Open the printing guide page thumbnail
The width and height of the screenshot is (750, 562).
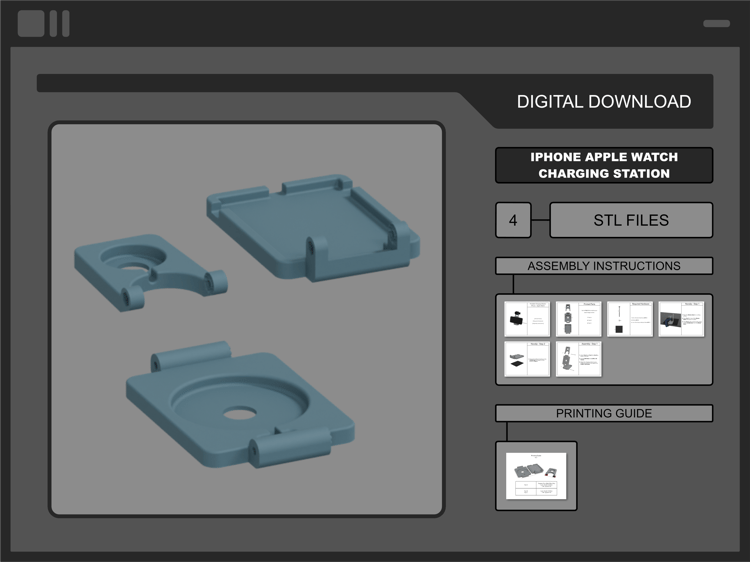[536, 476]
